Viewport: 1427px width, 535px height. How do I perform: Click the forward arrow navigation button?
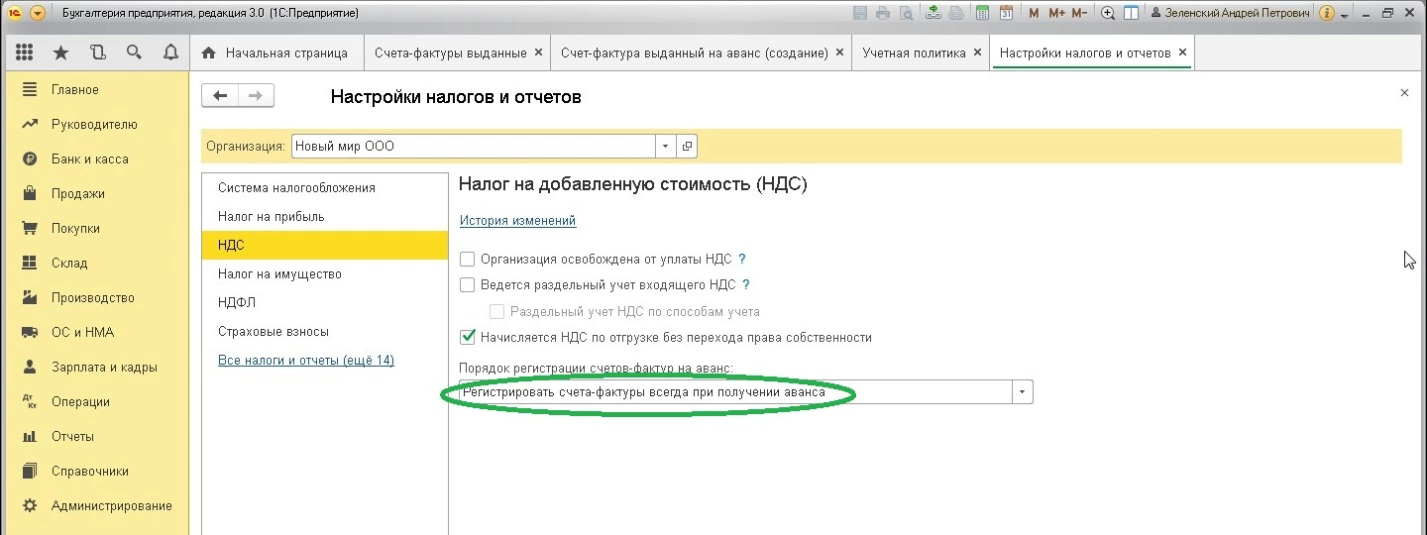coord(256,96)
